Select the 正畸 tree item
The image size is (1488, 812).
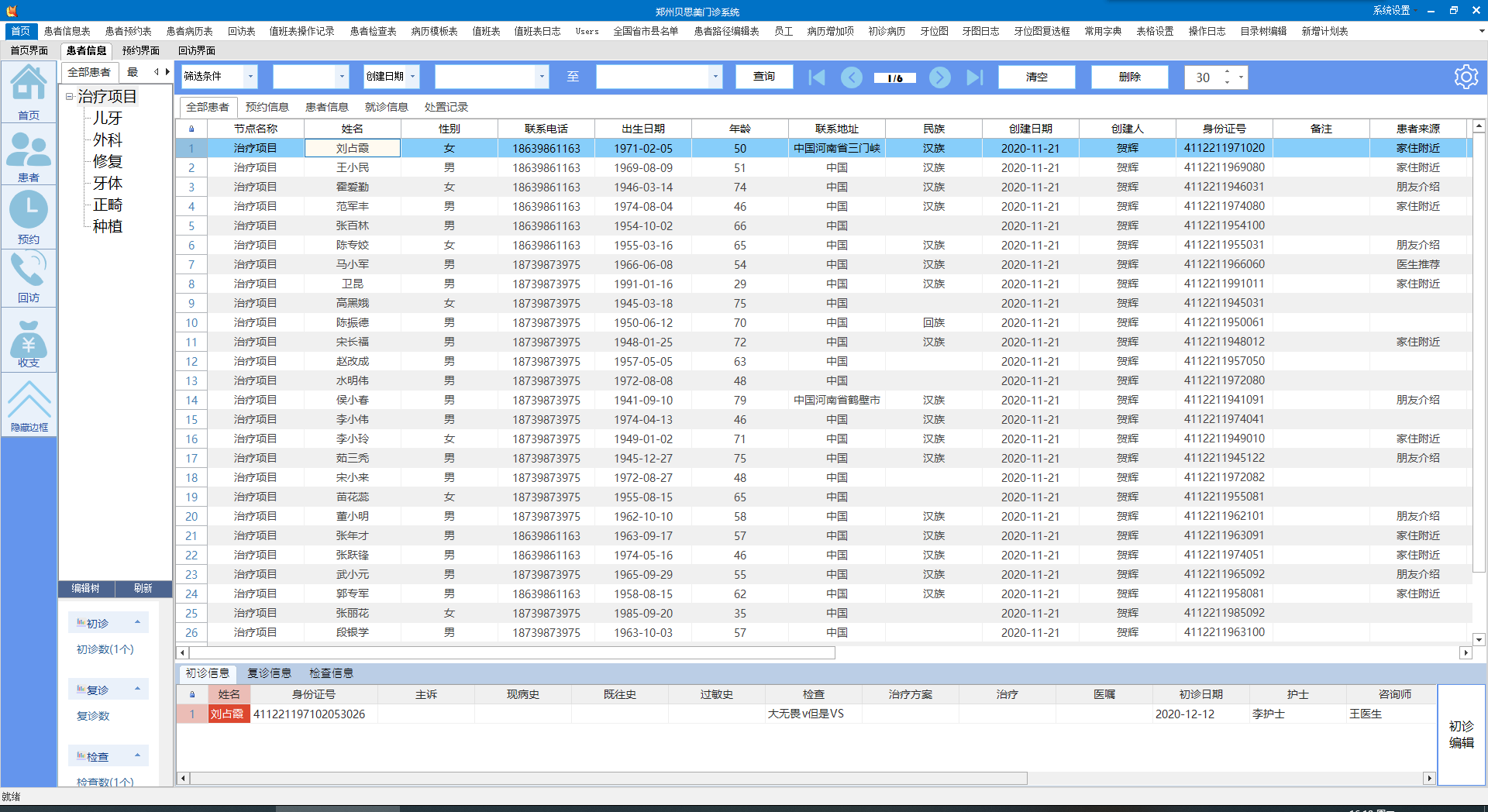108,205
